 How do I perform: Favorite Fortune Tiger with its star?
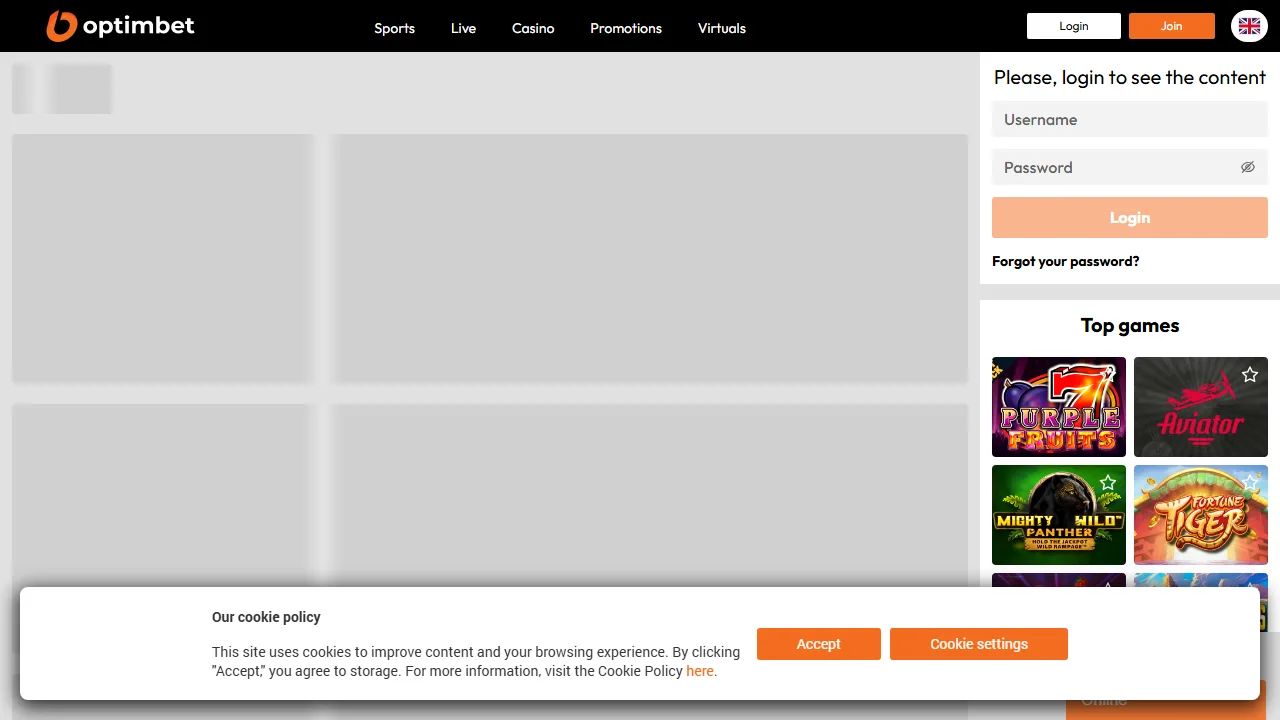click(1250, 482)
